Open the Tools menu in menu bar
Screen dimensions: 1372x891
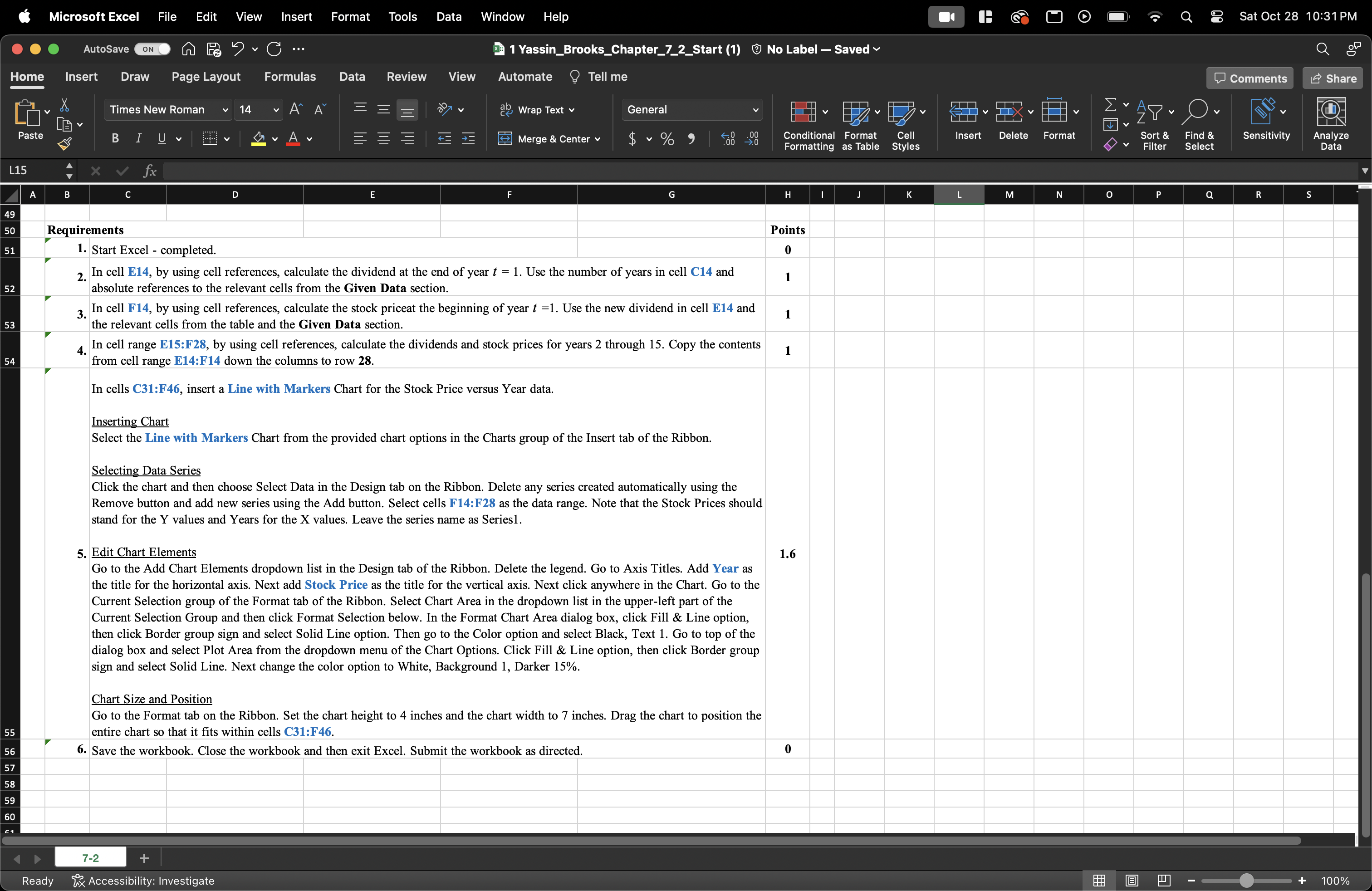402,17
